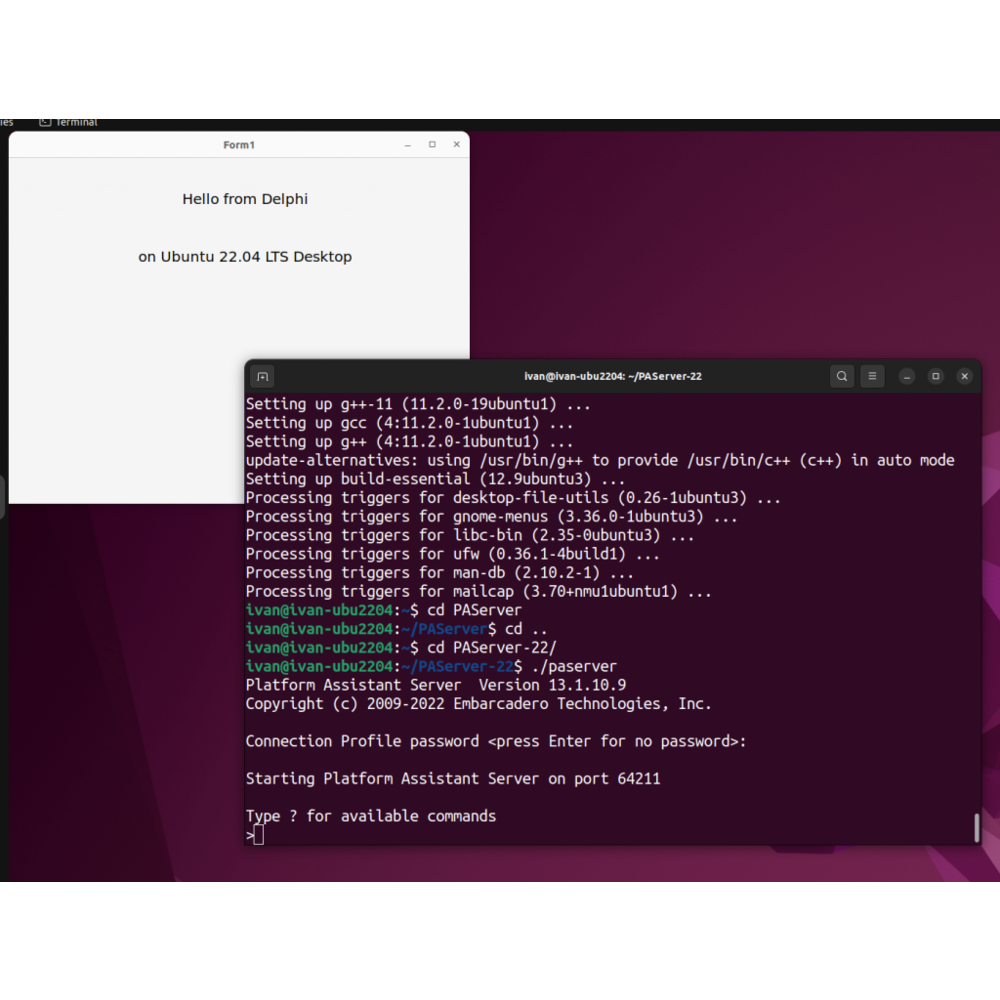1000x1000 pixels.
Task: Click the 'Hello from Delphi' label
Action: [x=245, y=199]
